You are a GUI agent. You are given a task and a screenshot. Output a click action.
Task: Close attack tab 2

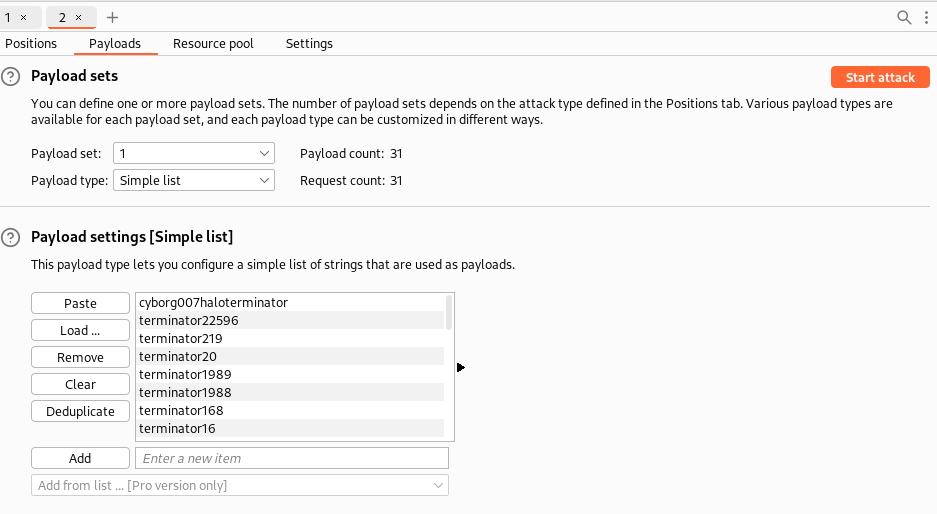pyautogui.click(x=79, y=18)
